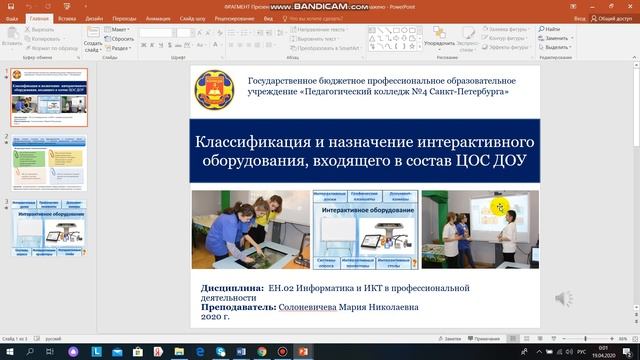Click the speaker audio icon on the slide

[x=564, y=299]
